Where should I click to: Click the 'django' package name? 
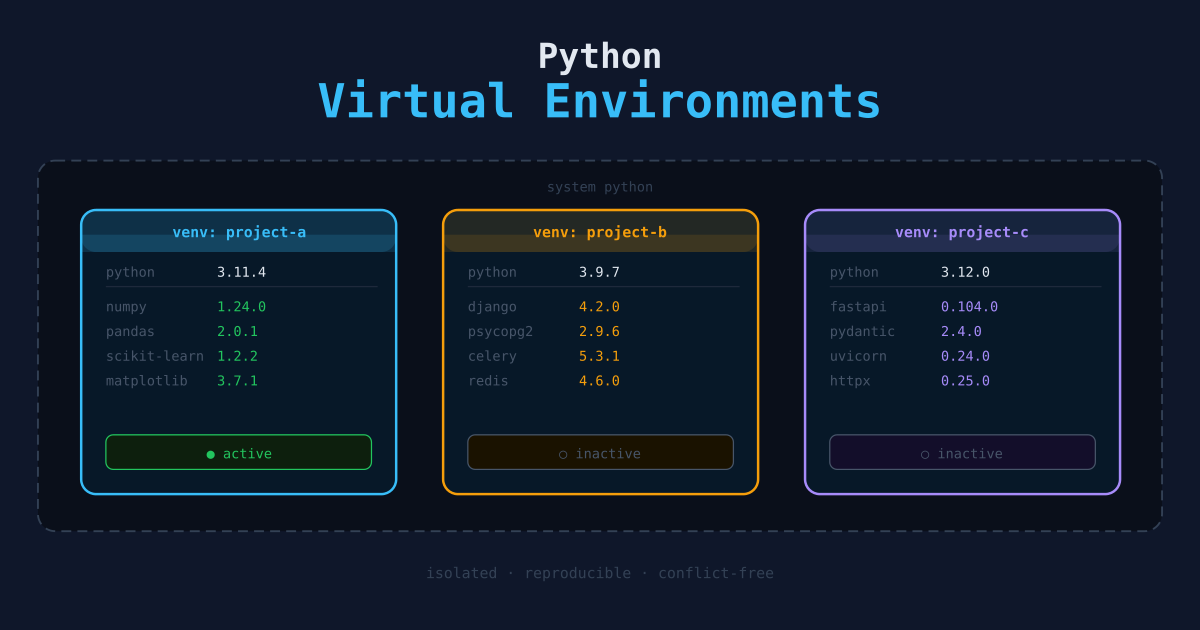point(492,307)
